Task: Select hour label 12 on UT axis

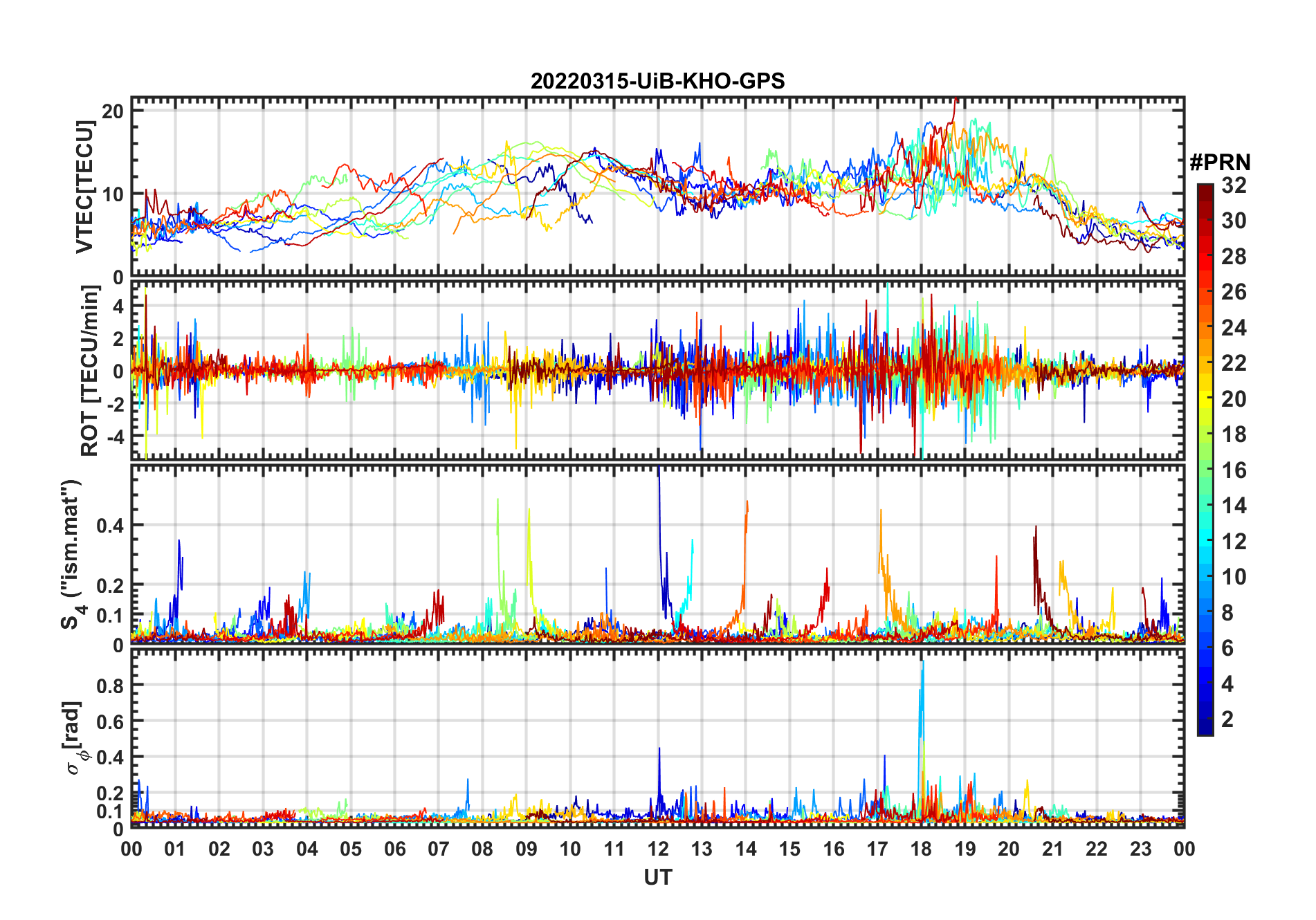Action: [658, 849]
